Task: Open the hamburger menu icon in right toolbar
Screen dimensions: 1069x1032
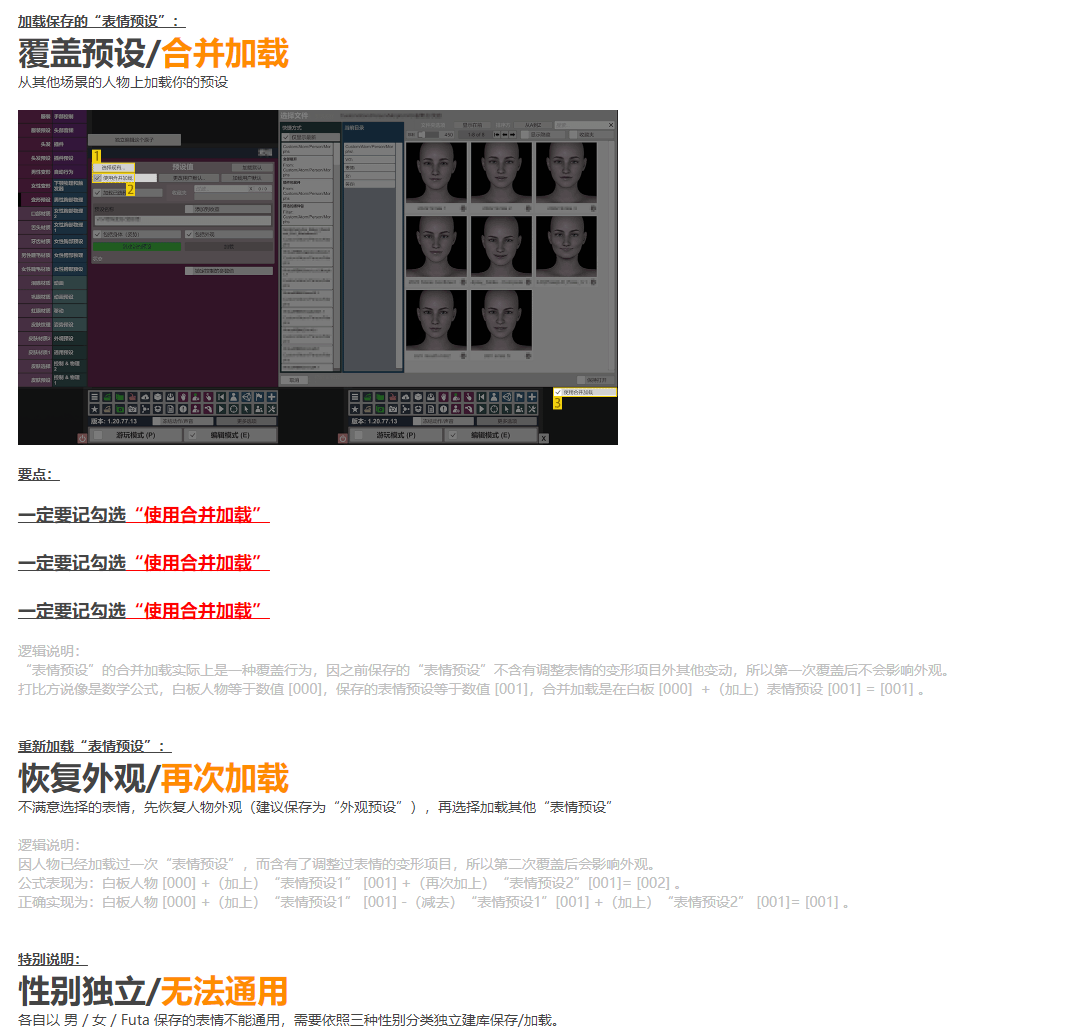Action: 355,397
